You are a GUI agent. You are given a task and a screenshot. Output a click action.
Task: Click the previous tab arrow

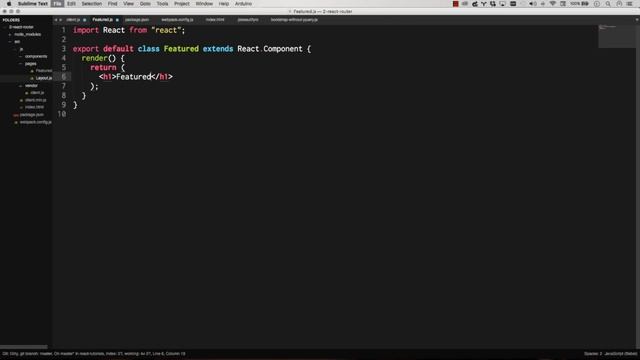[x=56, y=20]
